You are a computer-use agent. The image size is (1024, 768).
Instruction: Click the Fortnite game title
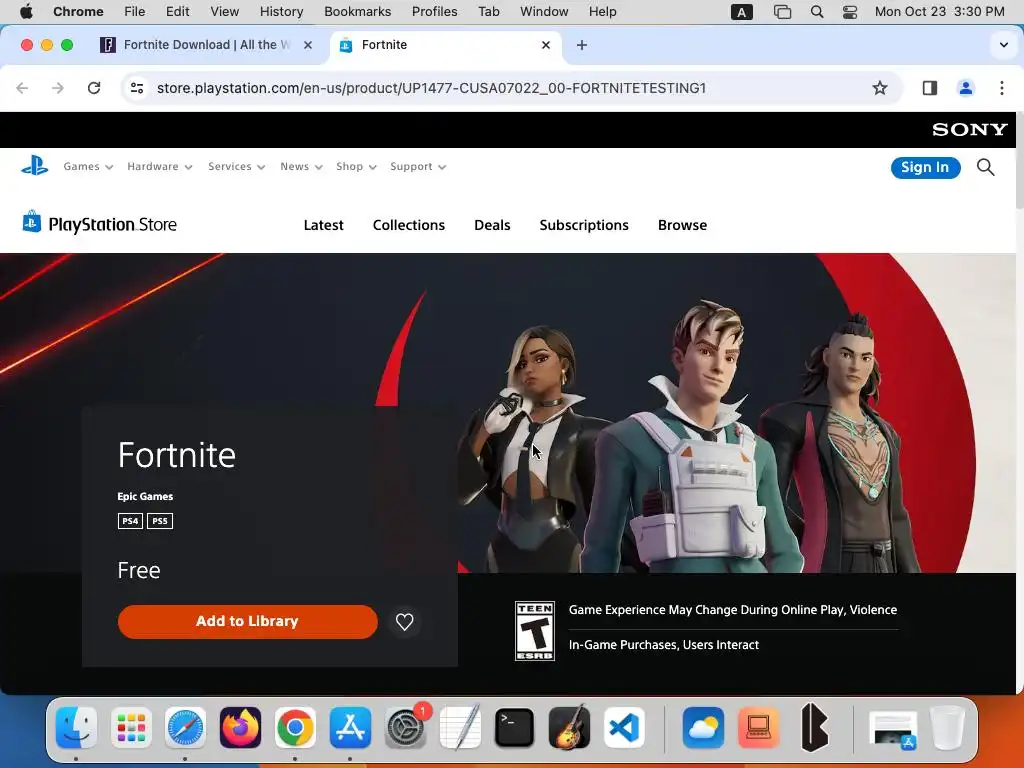(176, 455)
